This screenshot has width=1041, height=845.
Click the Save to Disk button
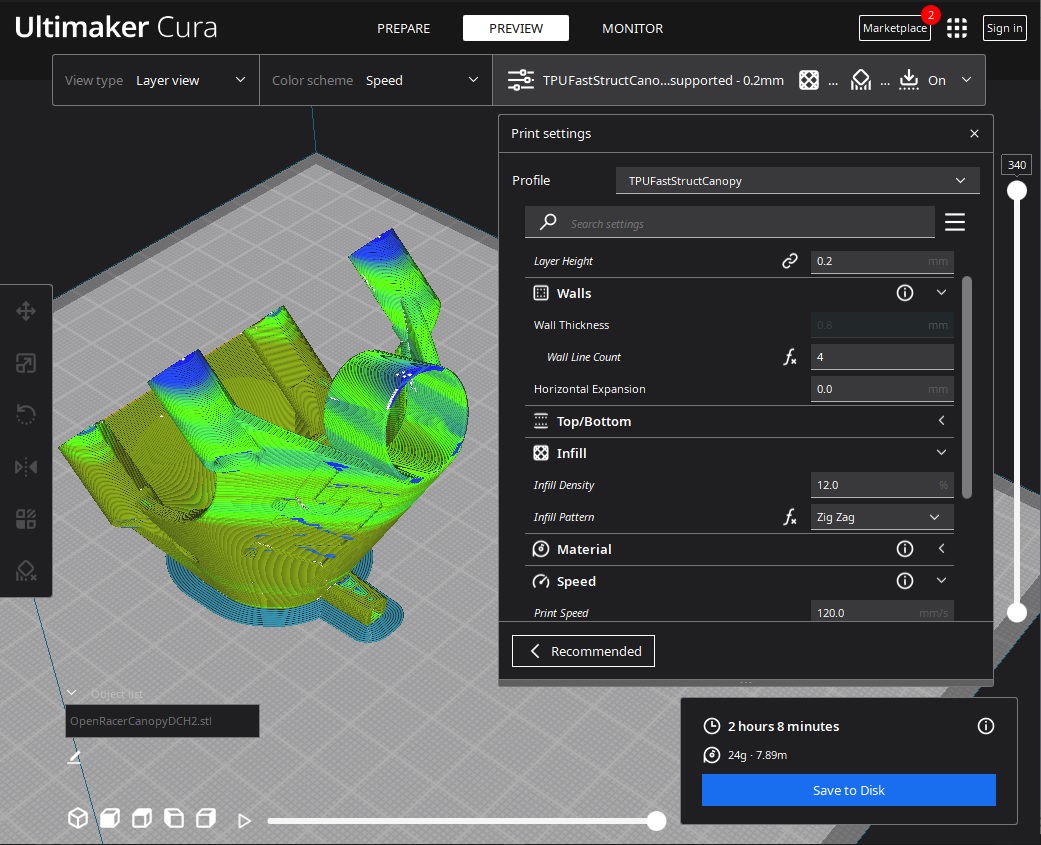(848, 790)
